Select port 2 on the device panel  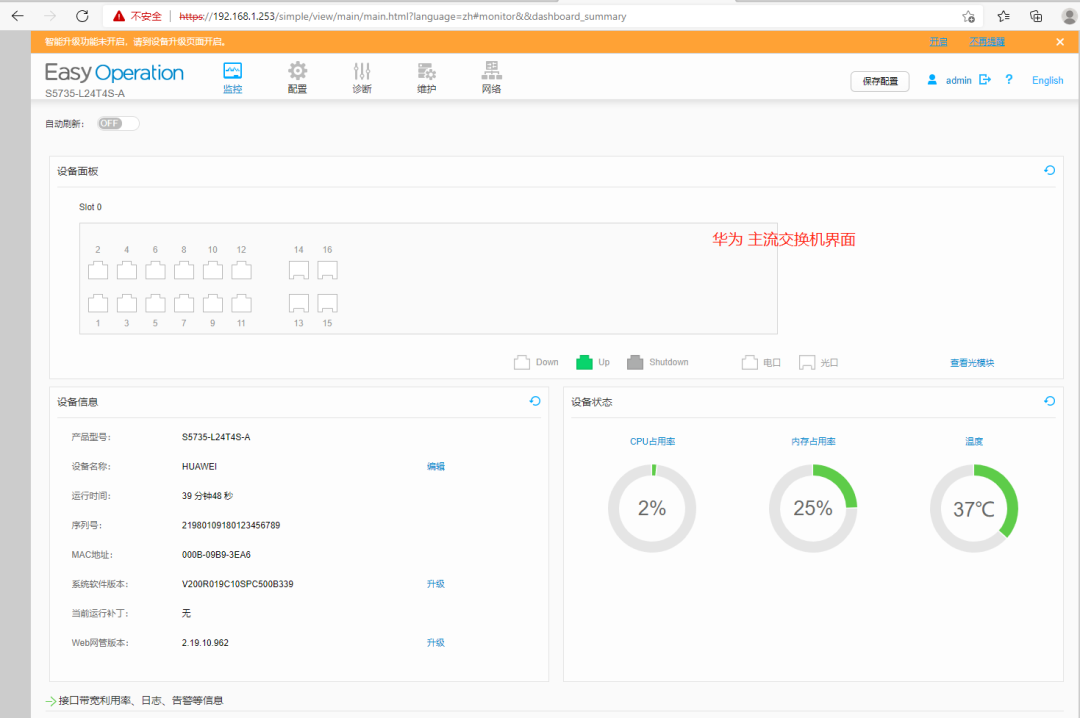tap(98, 270)
